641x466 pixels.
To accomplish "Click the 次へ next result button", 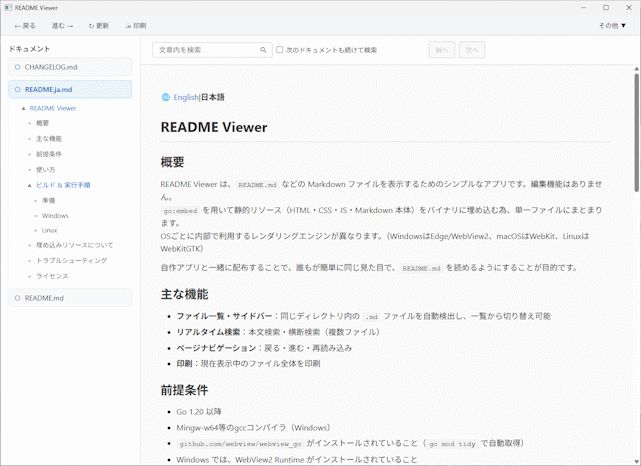I will (472, 50).
